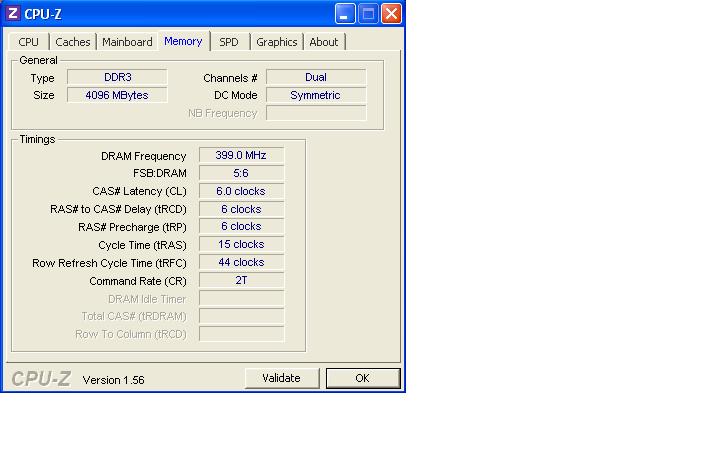Click the Command Rate (CR) label
Viewport: 720px width, 450px height.
pyautogui.click(x=138, y=281)
